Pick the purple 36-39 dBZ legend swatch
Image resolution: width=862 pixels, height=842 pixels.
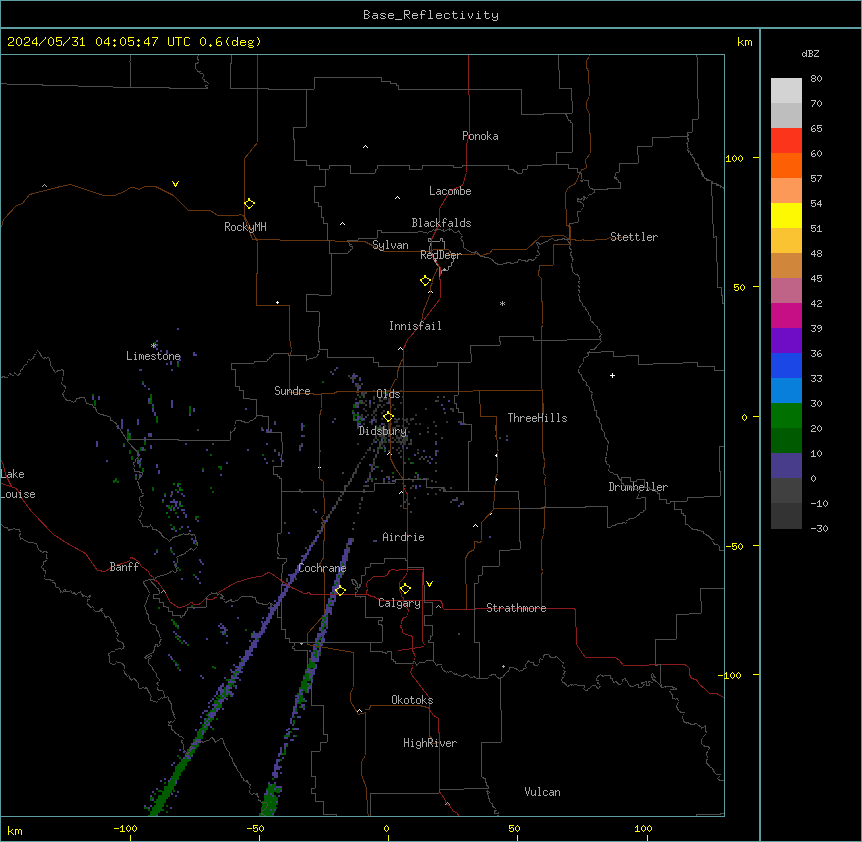pyautogui.click(x=786, y=341)
